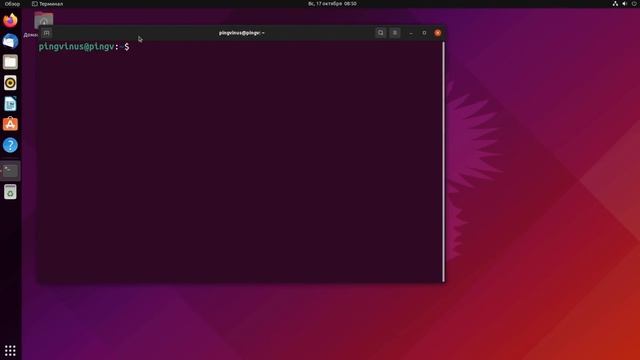
Task: Launch Thunderbird mail from the dock
Action: click(x=10, y=41)
